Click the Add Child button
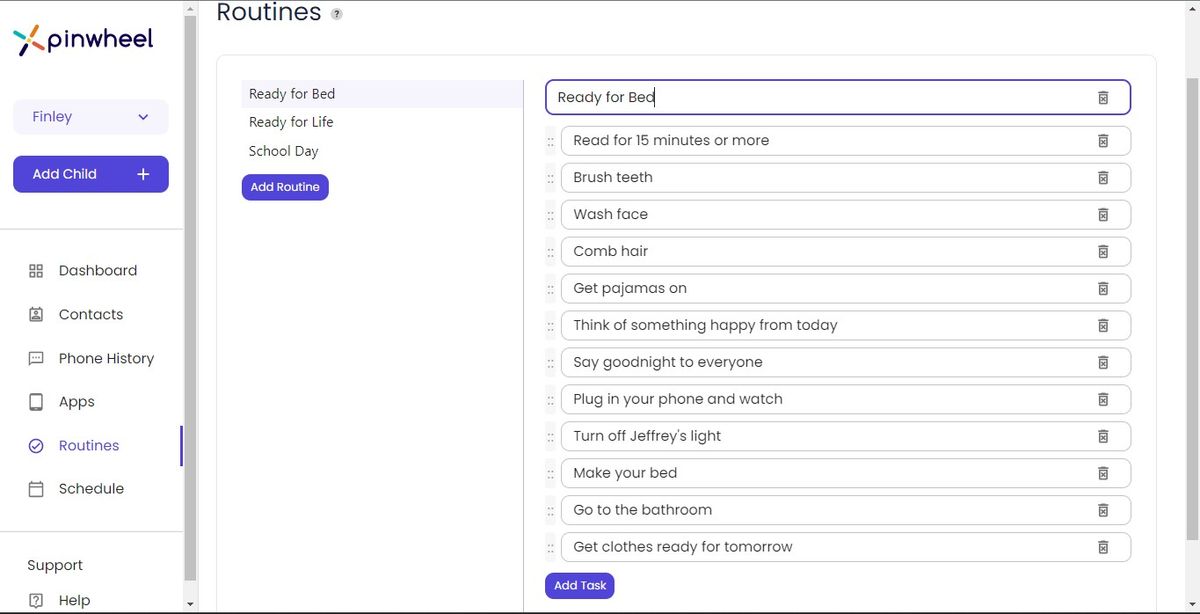Image resolution: width=1200 pixels, height=614 pixels. (x=91, y=174)
